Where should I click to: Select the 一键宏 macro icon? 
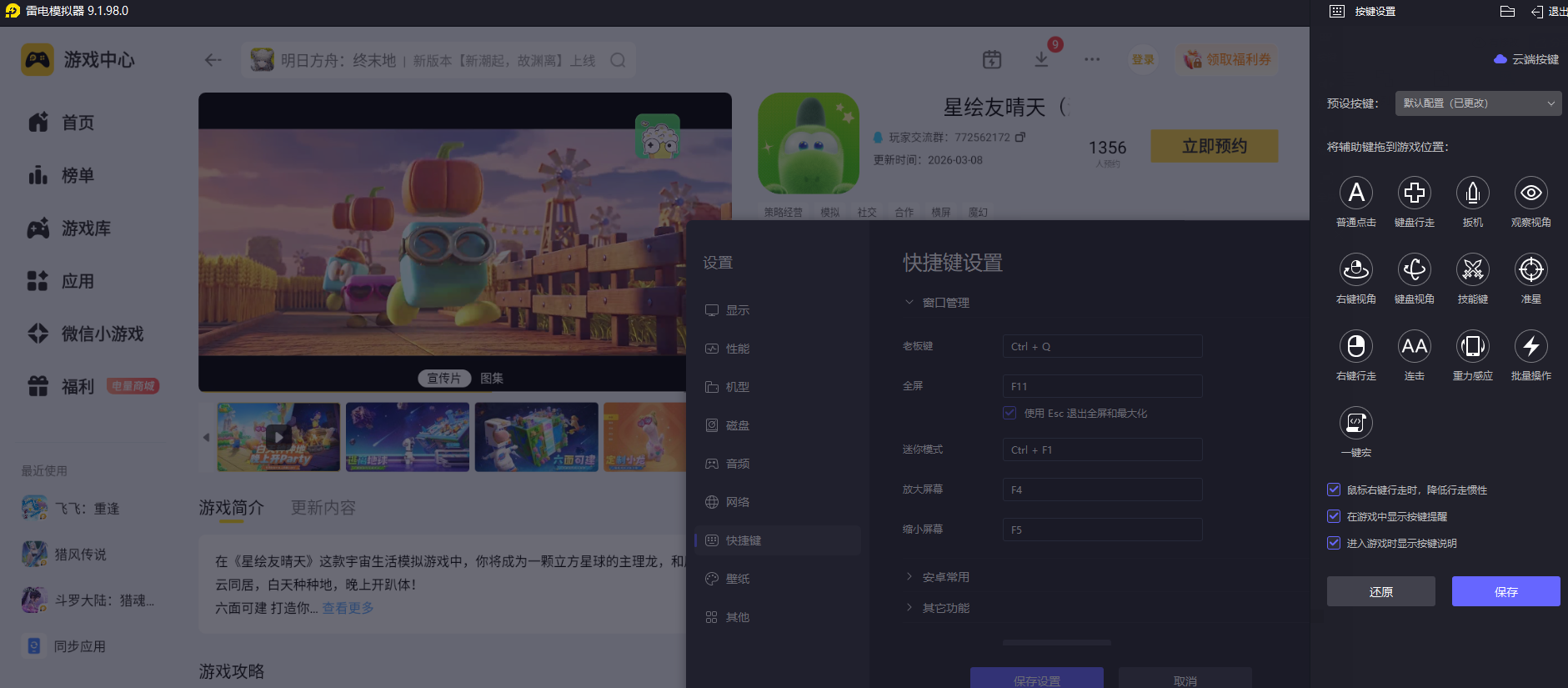(1356, 423)
